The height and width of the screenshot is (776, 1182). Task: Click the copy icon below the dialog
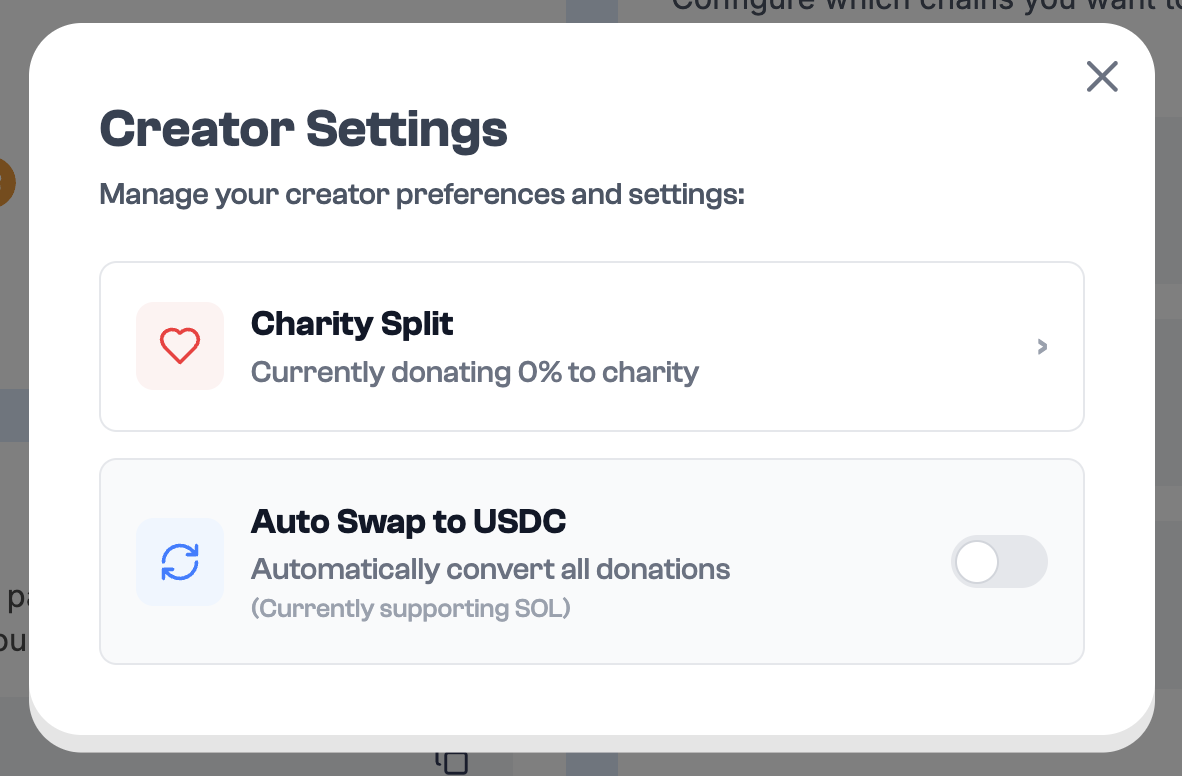point(453,763)
